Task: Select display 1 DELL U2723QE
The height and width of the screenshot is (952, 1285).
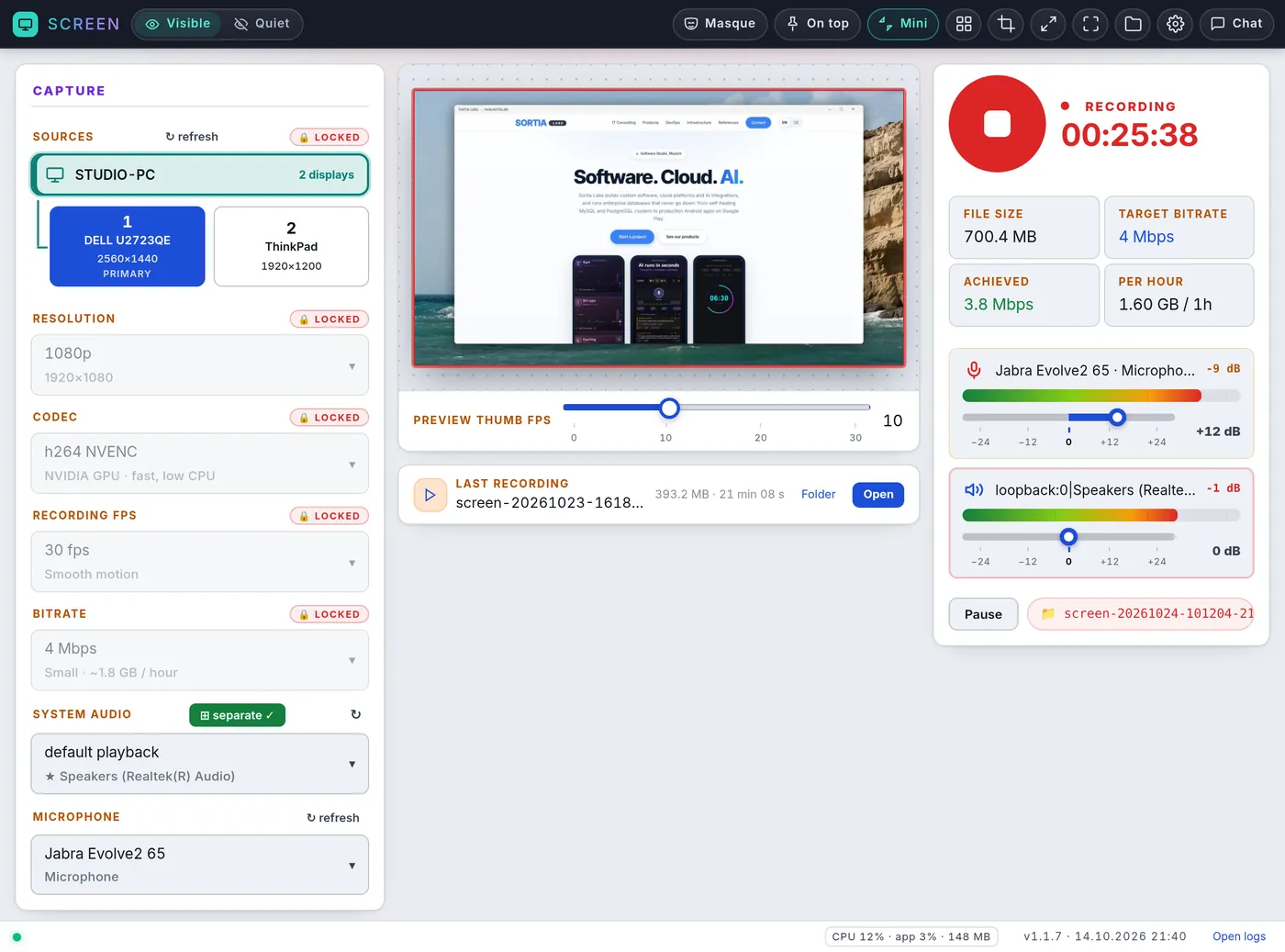Action: pyautogui.click(x=128, y=246)
